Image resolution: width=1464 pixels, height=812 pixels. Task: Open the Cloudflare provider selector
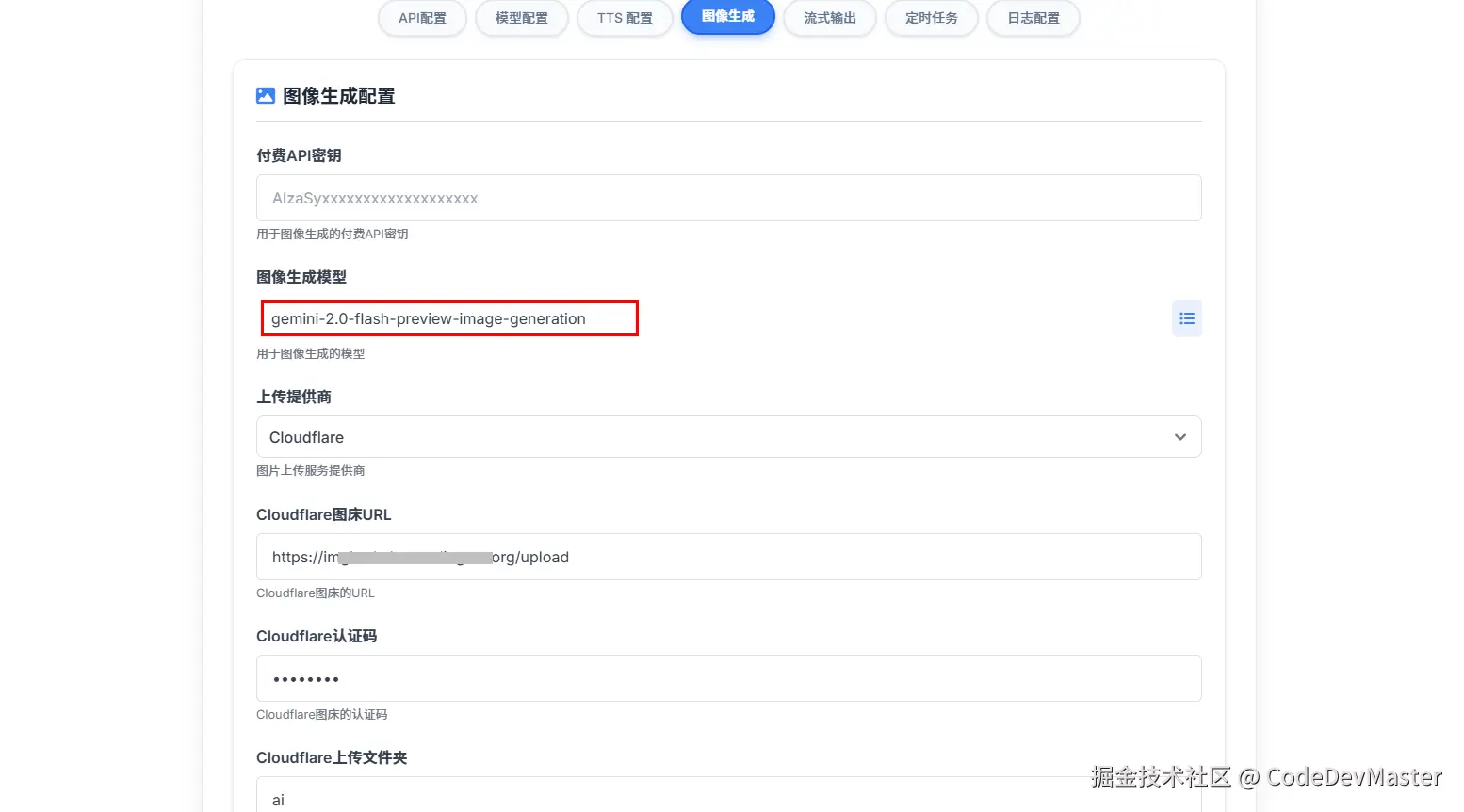(728, 437)
